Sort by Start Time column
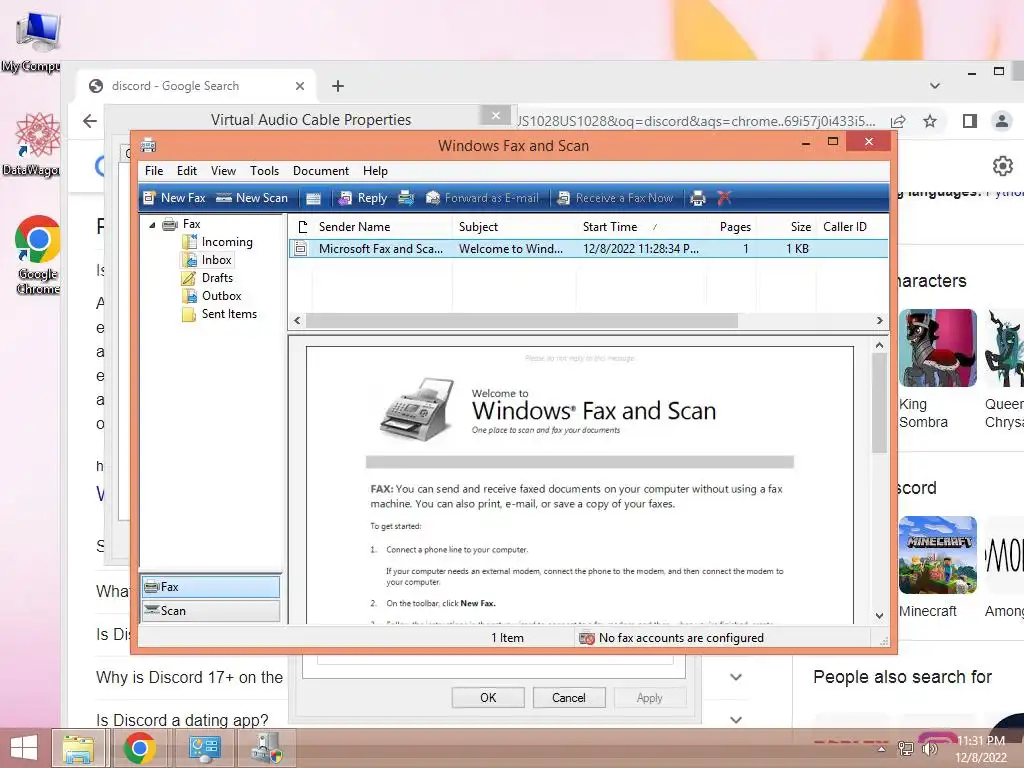 coord(641,227)
